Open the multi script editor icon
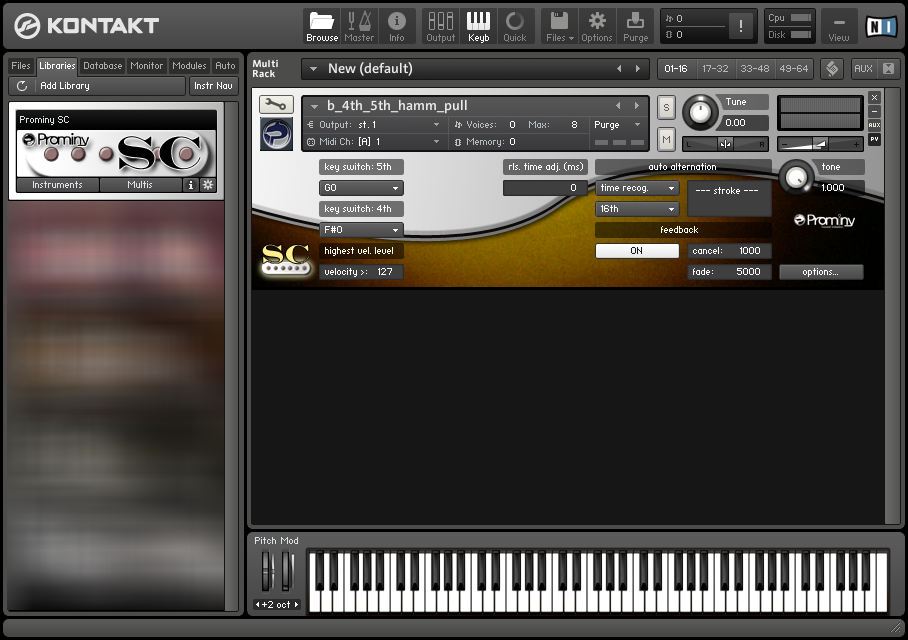 (832, 69)
